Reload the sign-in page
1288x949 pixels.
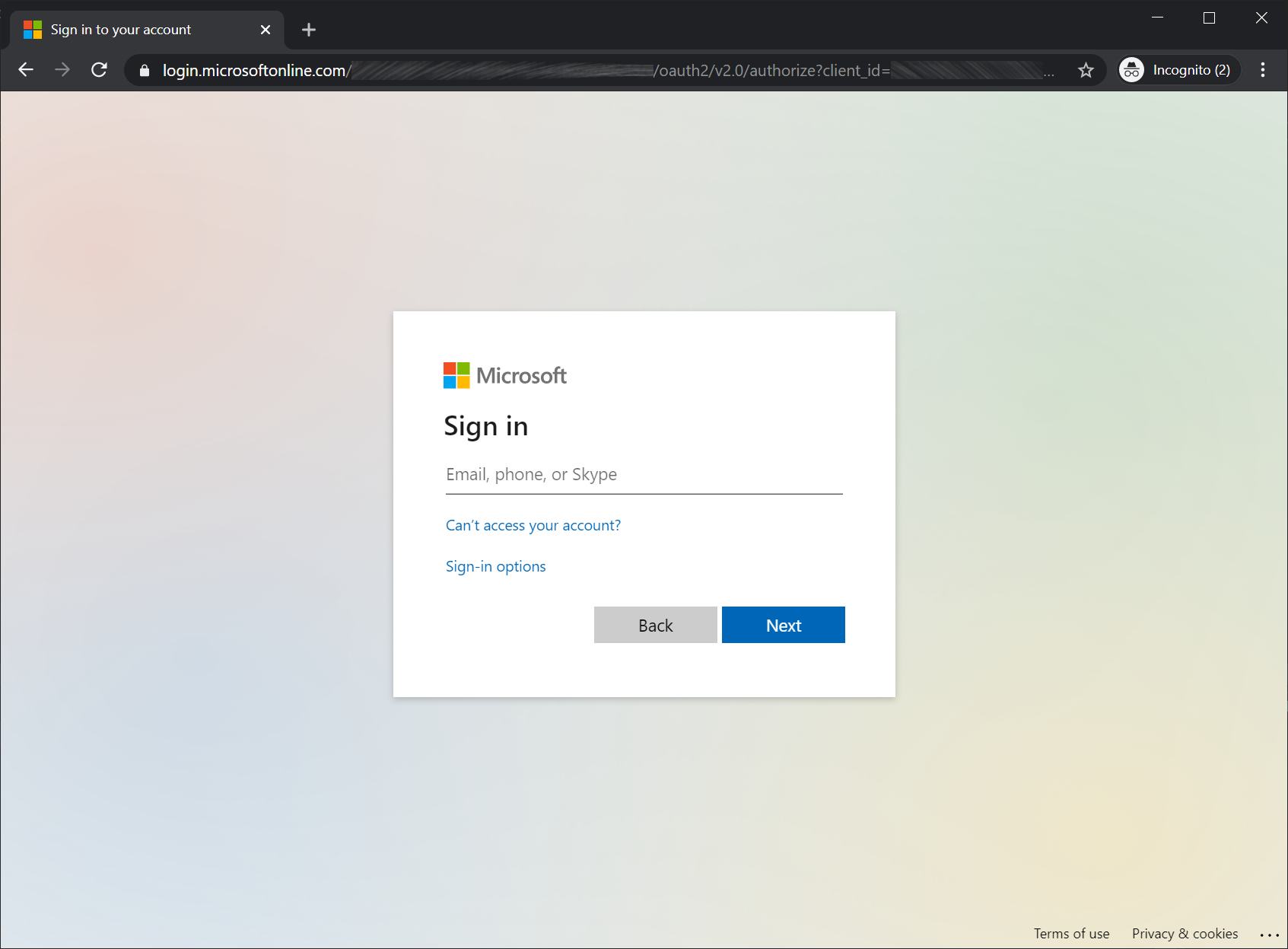(x=99, y=70)
